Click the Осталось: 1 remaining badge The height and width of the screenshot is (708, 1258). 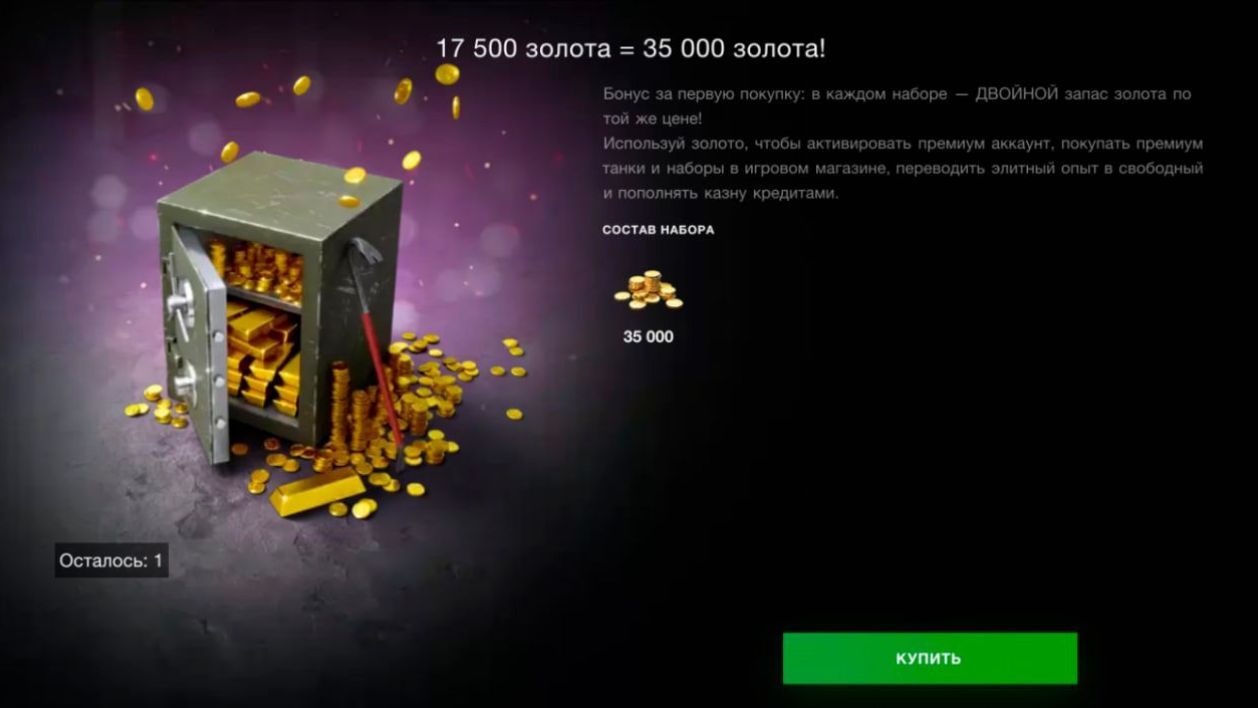pyautogui.click(x=111, y=560)
